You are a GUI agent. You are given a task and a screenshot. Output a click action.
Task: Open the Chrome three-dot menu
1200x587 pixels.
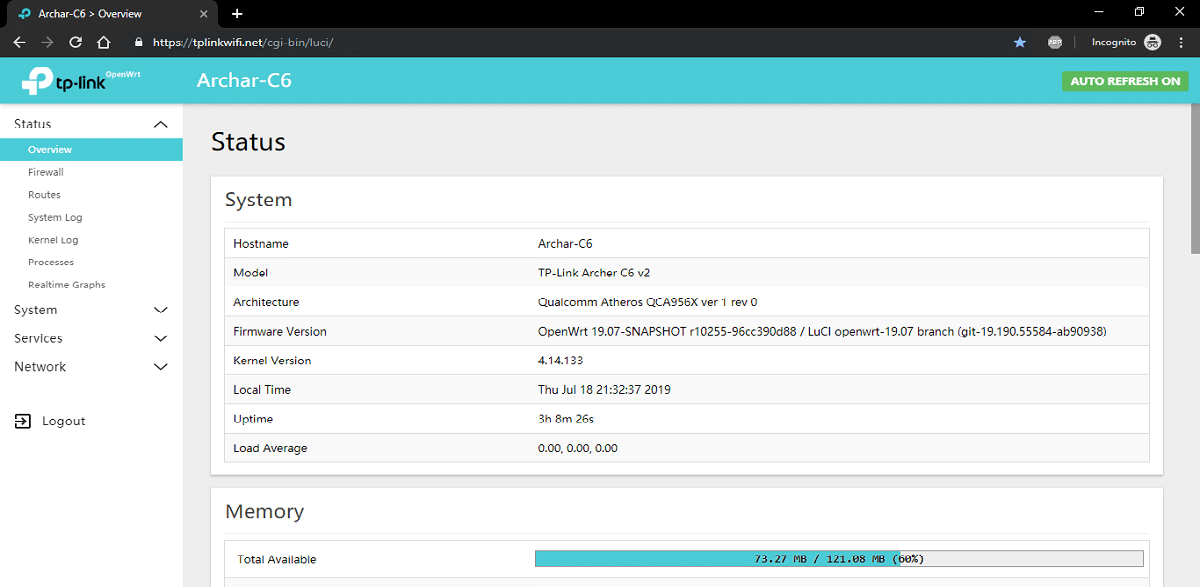(x=1181, y=43)
